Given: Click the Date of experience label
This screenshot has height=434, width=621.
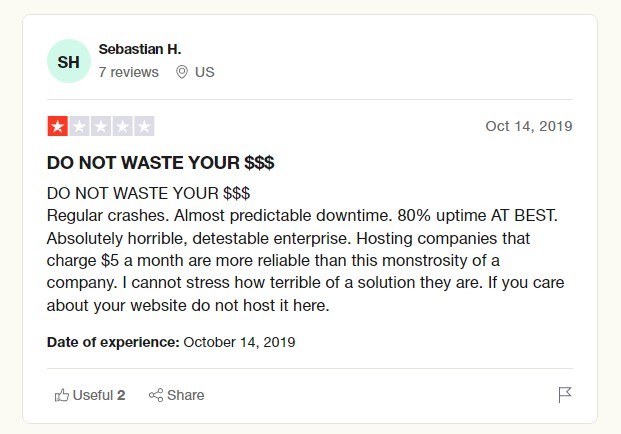Looking at the screenshot, I should click(113, 342).
